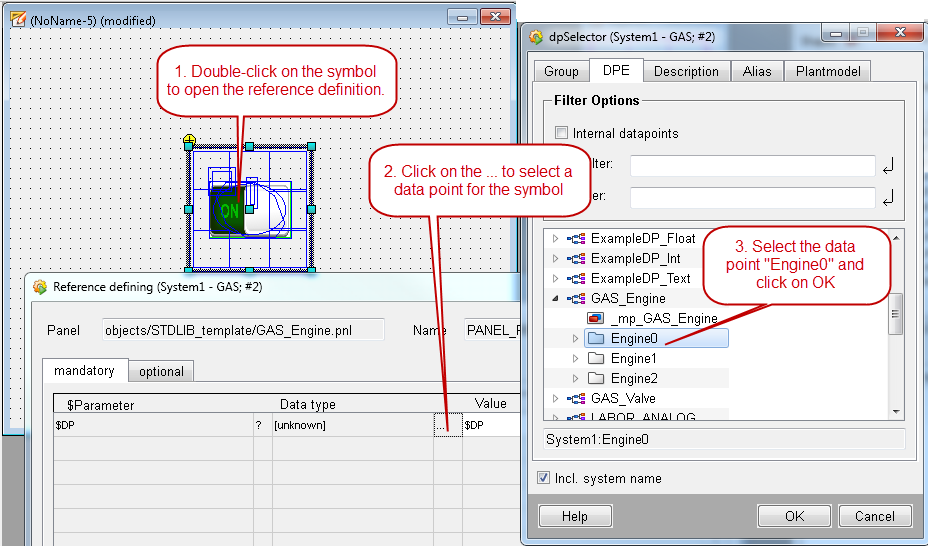
Task: Apply the first filter with enter-arrow icon
Action: pos(888,166)
